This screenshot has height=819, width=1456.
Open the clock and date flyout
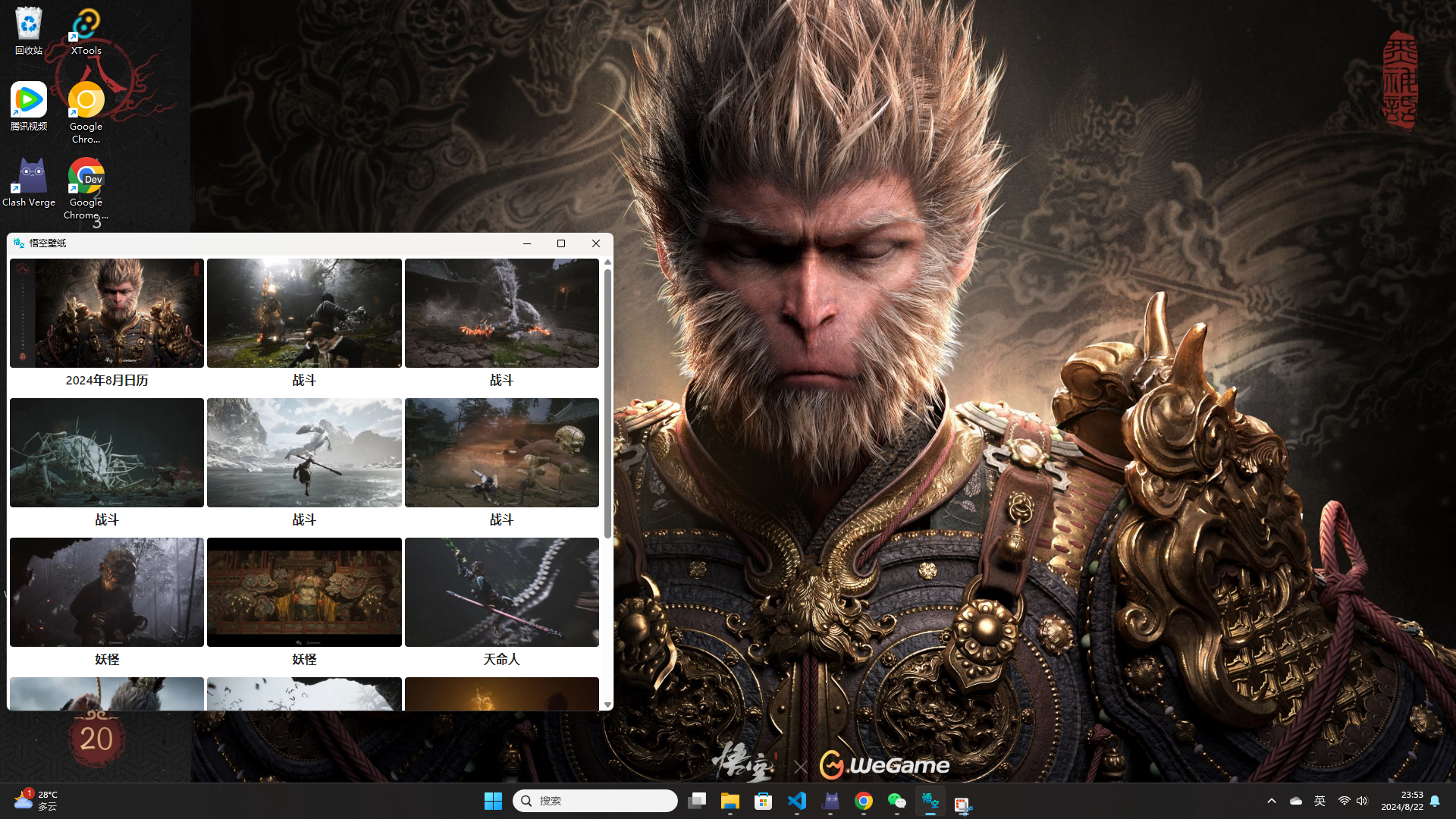click(x=1401, y=801)
